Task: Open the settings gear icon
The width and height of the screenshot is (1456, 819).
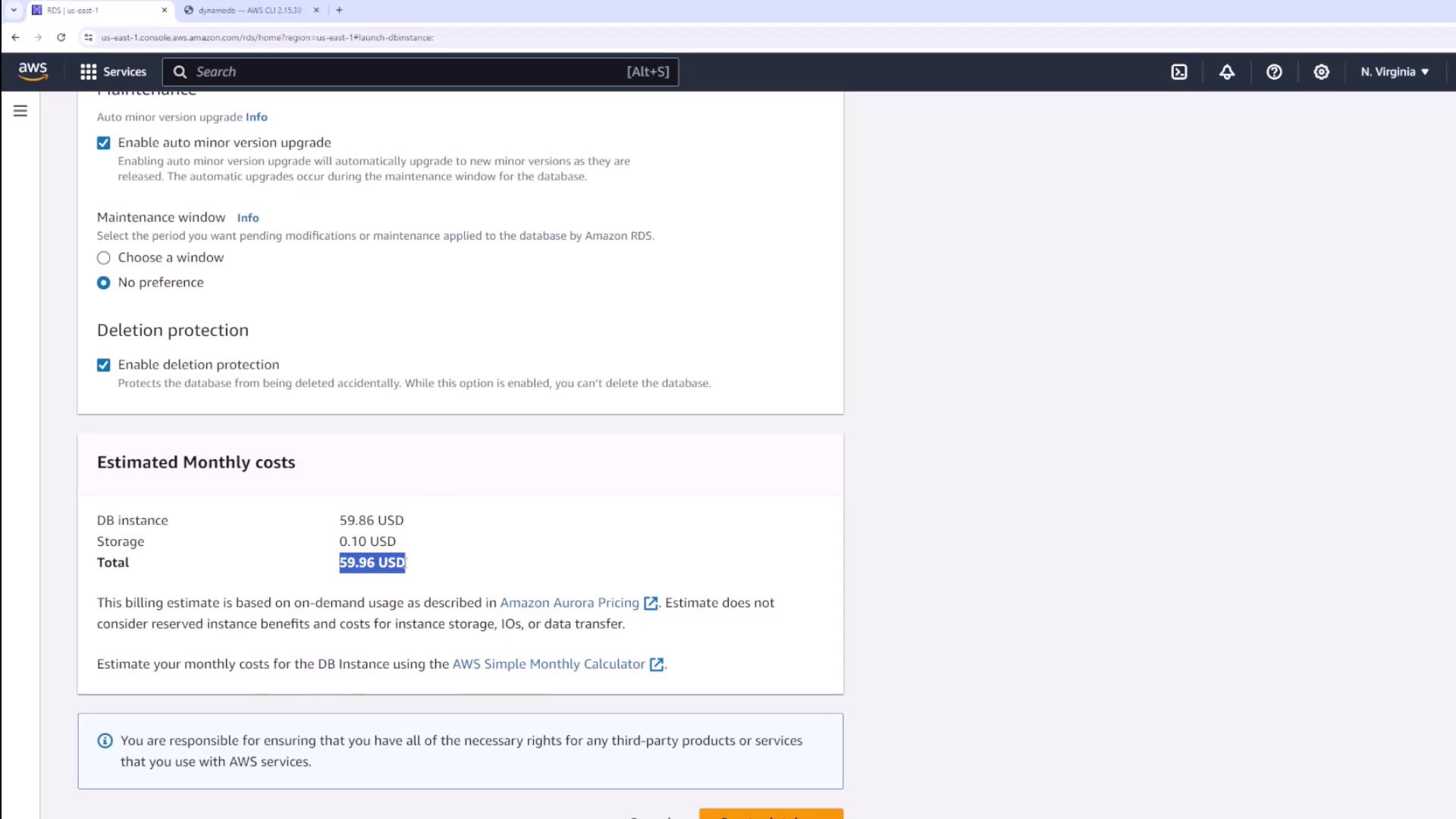Action: point(1321,72)
